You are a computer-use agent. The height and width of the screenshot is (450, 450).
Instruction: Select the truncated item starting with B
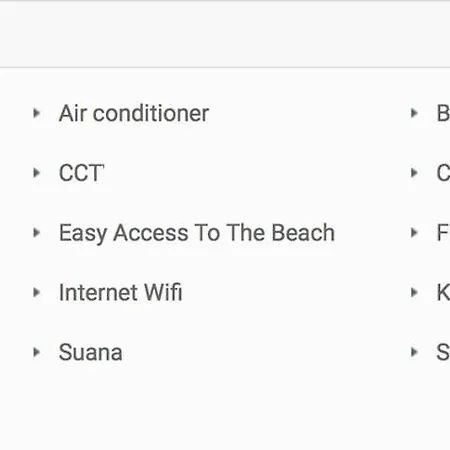click(x=443, y=113)
